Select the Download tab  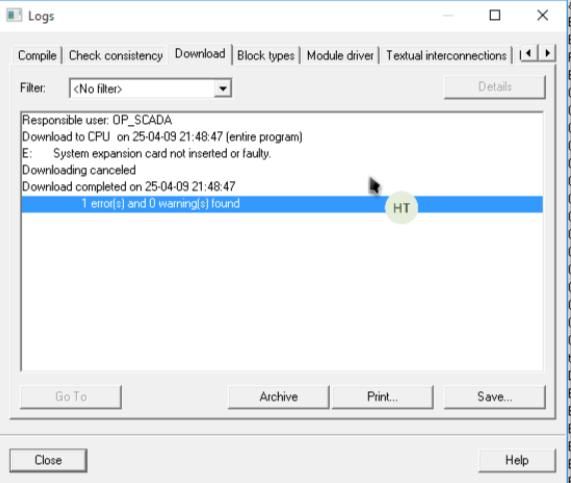(200, 54)
